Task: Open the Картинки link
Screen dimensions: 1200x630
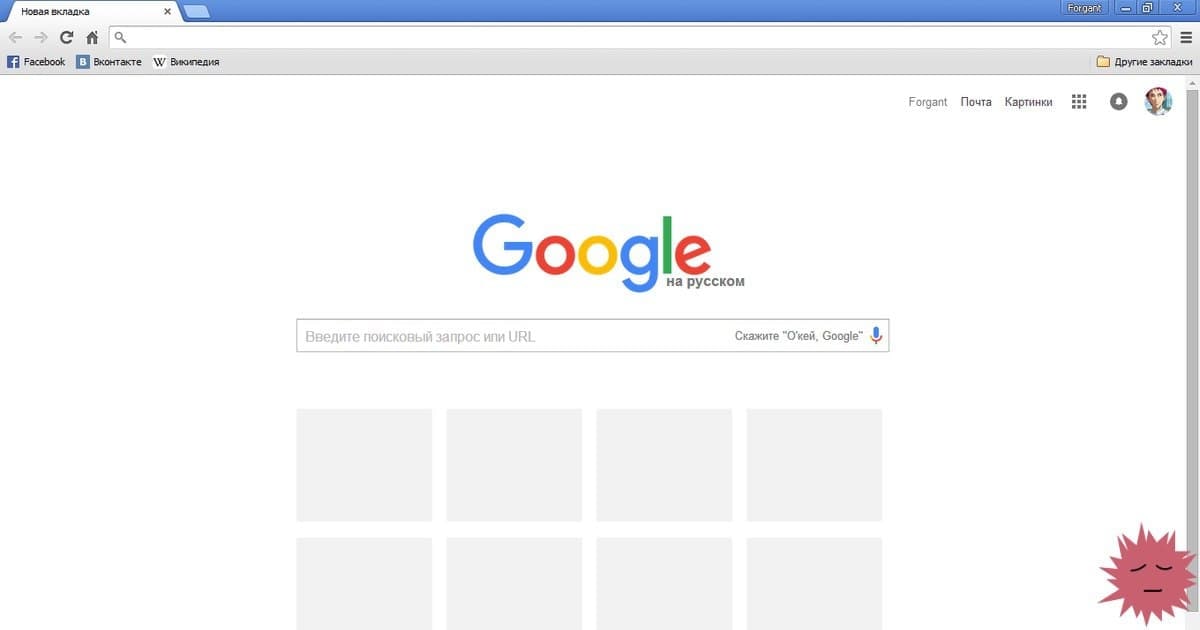Action: pyautogui.click(x=1029, y=102)
